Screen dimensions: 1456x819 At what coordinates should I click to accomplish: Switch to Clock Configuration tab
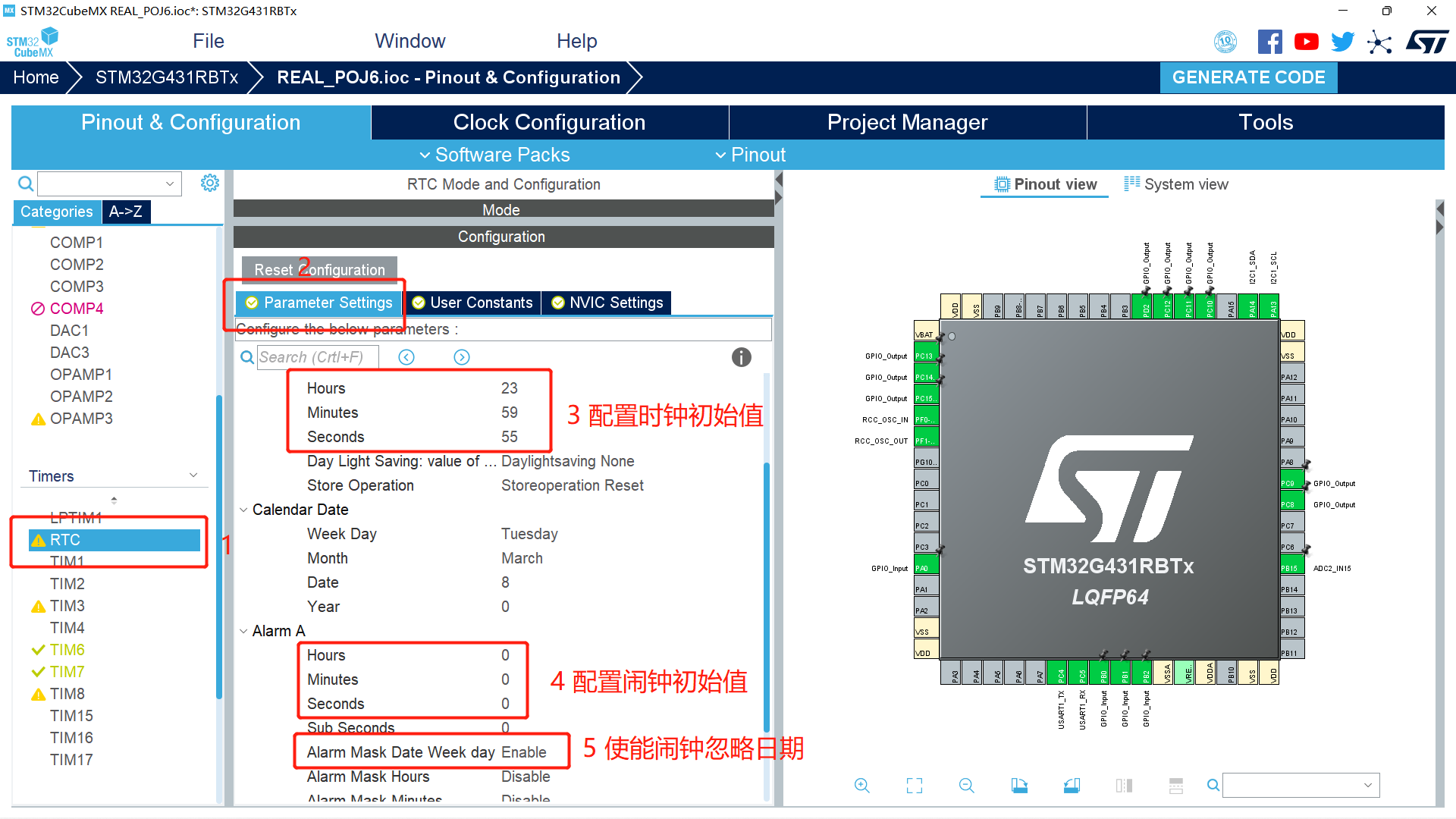(549, 122)
